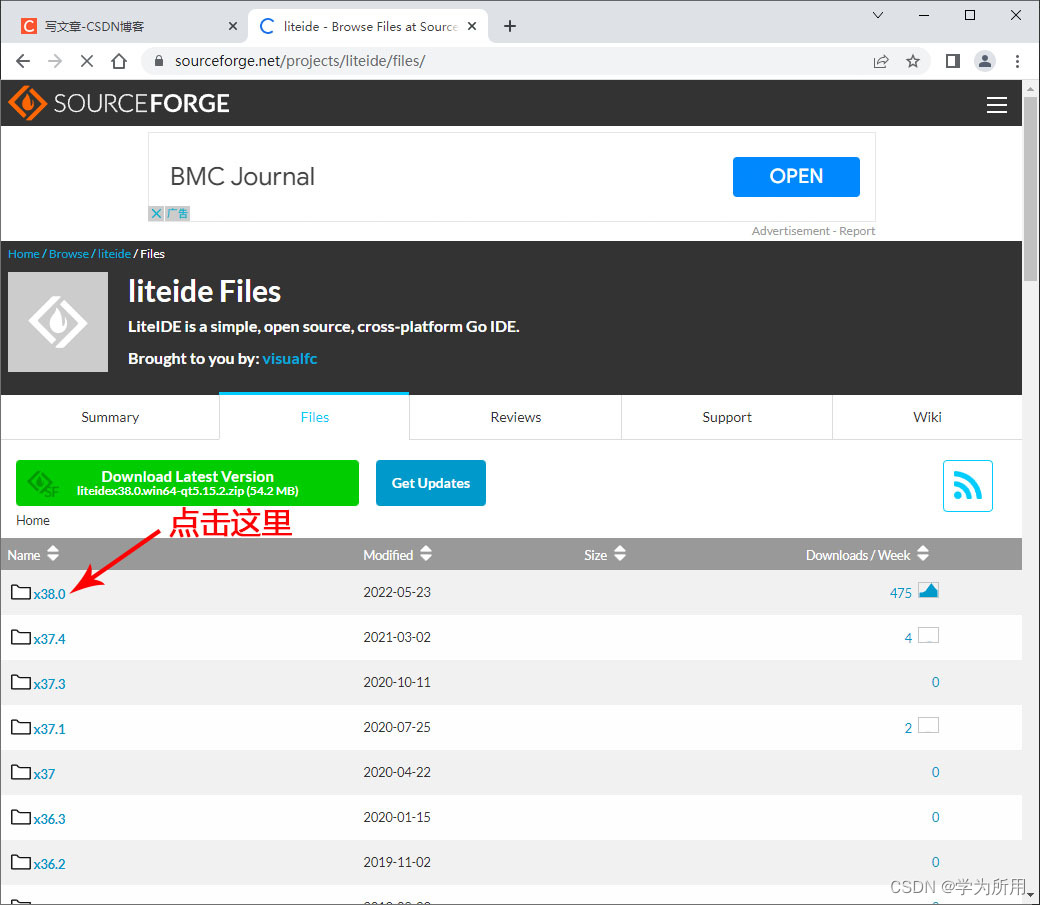Open the browser side panel icon
This screenshot has width=1040, height=905.
tap(952, 61)
